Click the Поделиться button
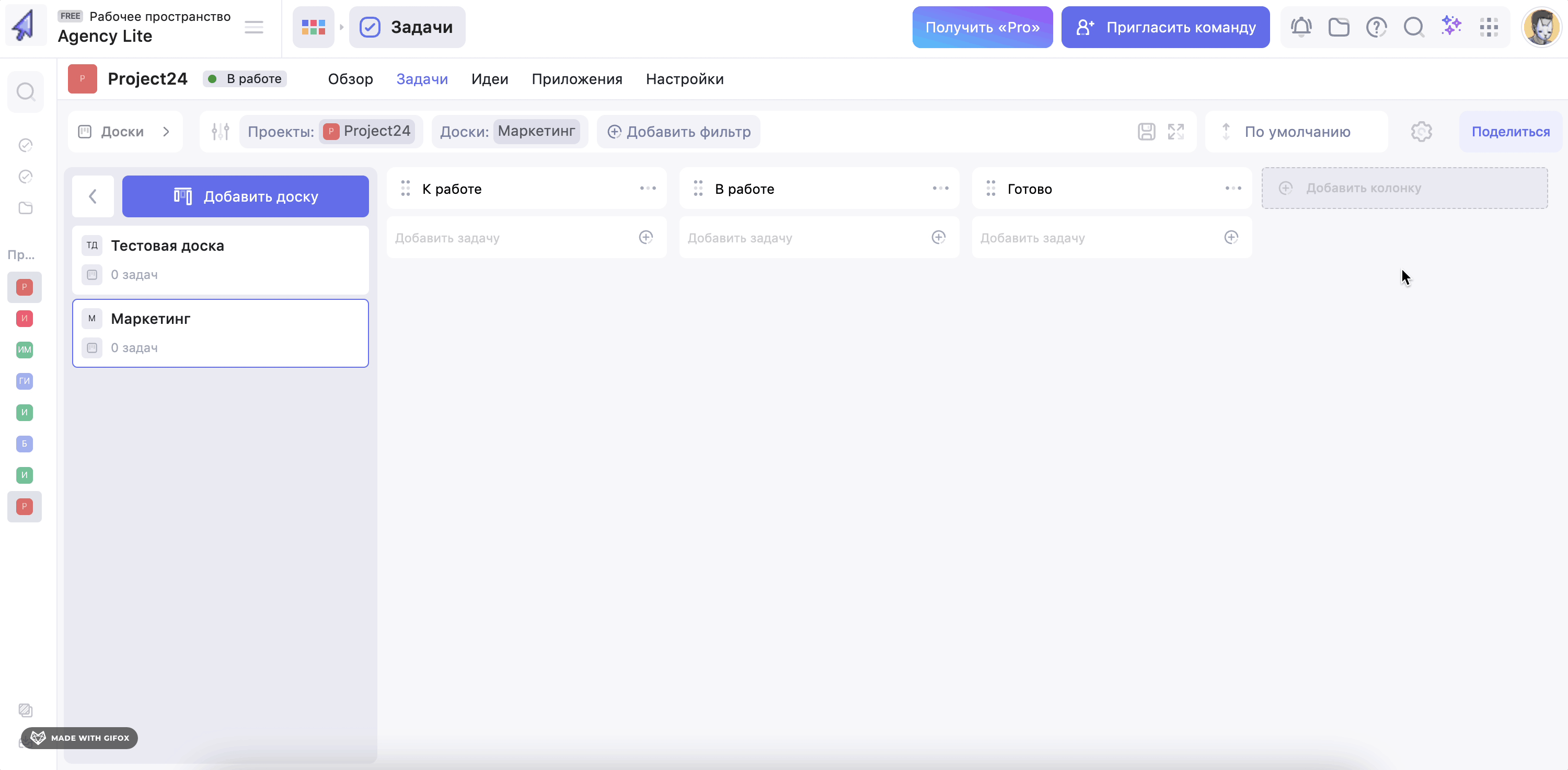Viewport: 1568px width, 770px height. [1510, 131]
